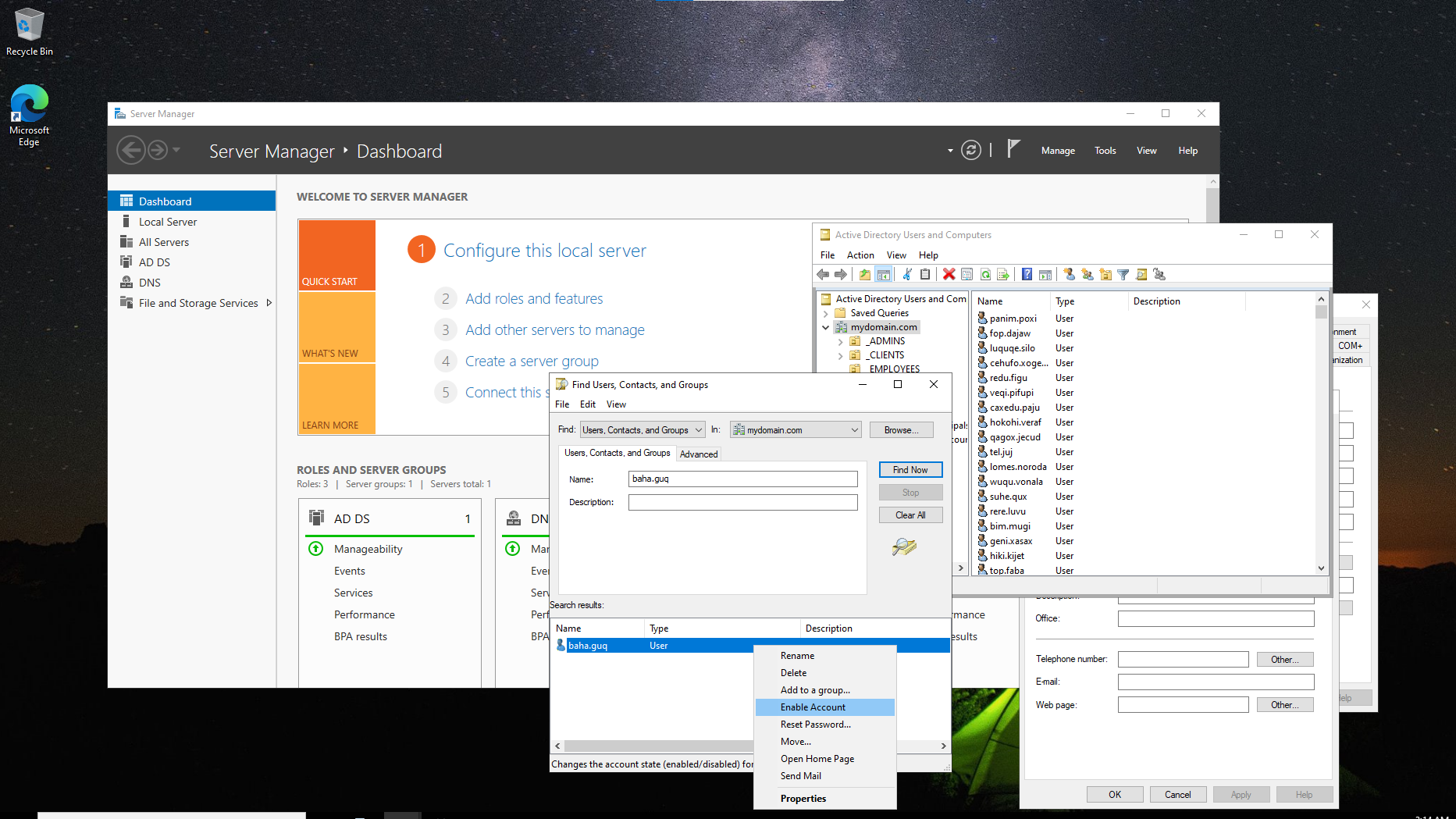Open dropdown arrow beside Server Manager refresh icon
The height and width of the screenshot is (819, 1456).
tap(950, 151)
